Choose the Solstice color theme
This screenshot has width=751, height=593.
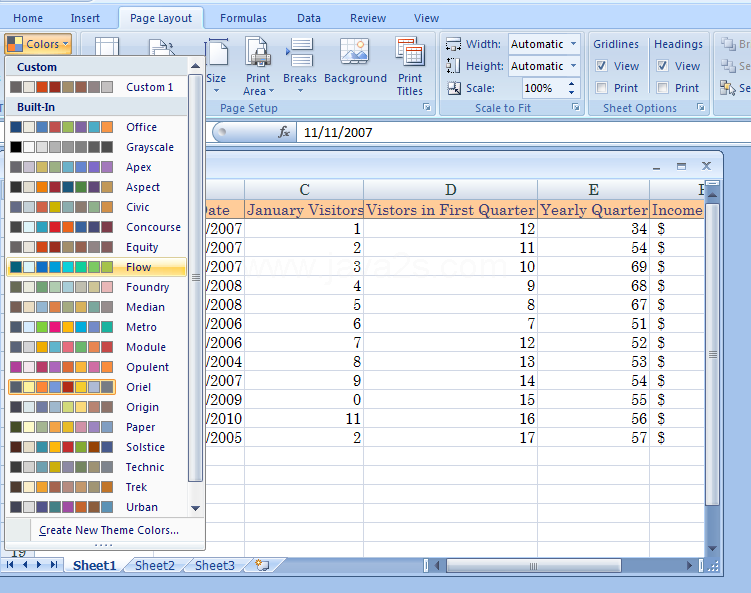[98, 447]
